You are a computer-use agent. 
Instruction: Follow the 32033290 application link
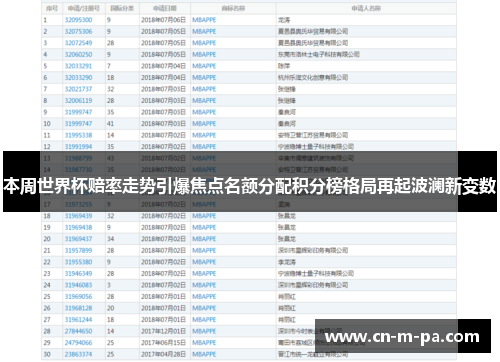pos(78,78)
